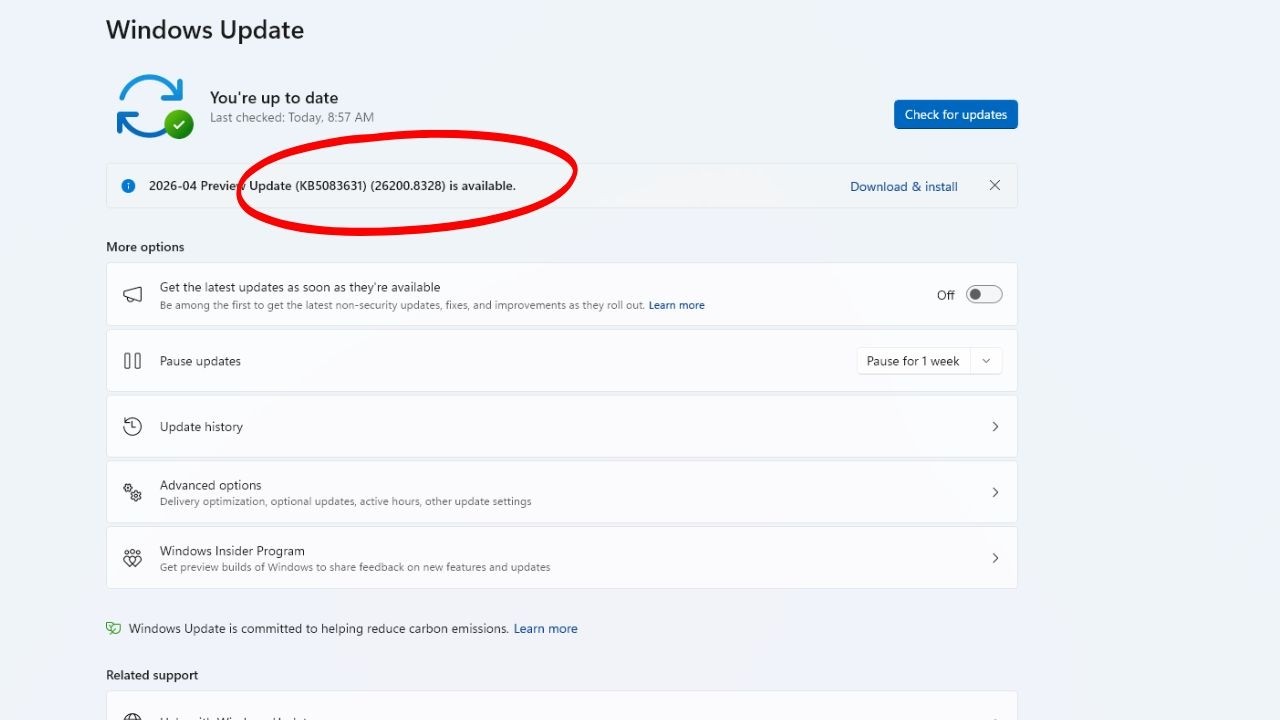Click the Check for updates button
The image size is (1280, 720).
tap(956, 115)
